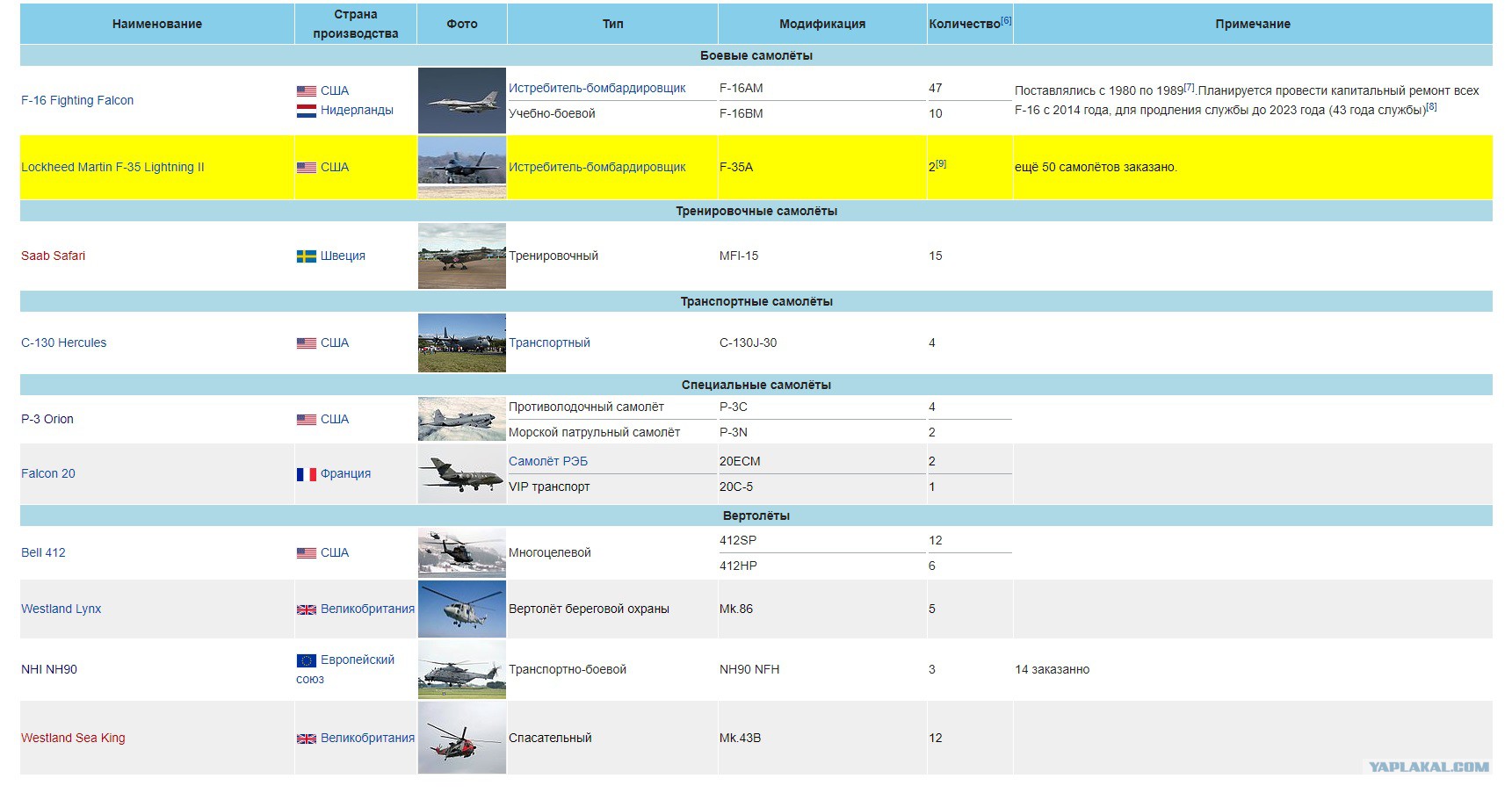Click USA flag in Bell 412 row
Viewport: 1512px width, 793px height.
pos(306,553)
